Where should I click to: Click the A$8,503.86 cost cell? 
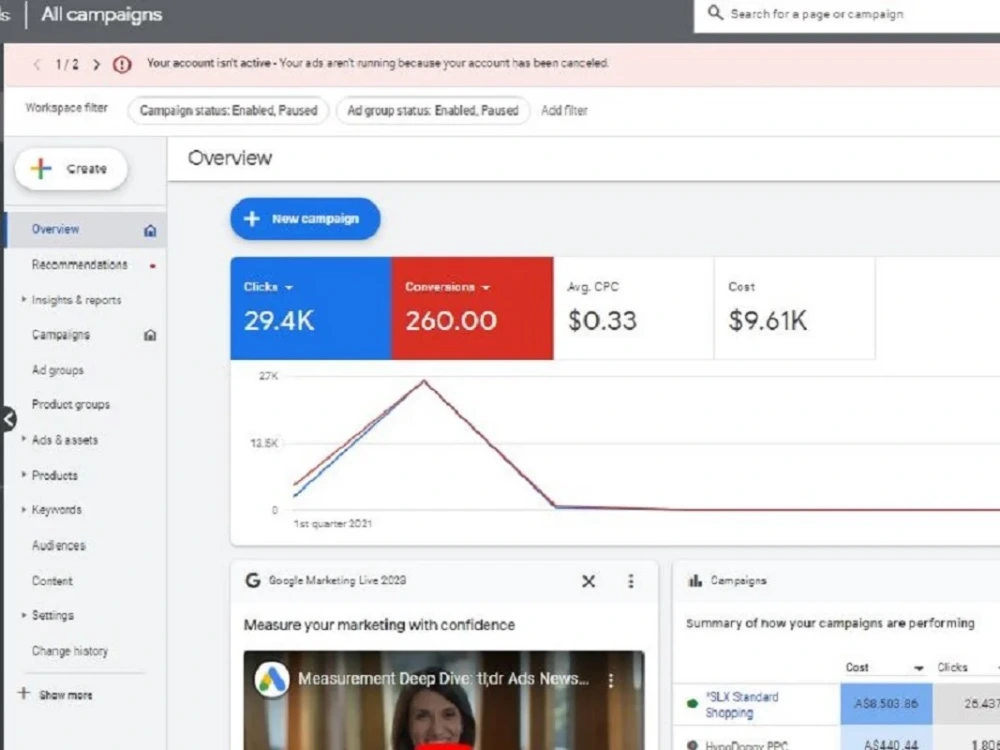pos(886,703)
